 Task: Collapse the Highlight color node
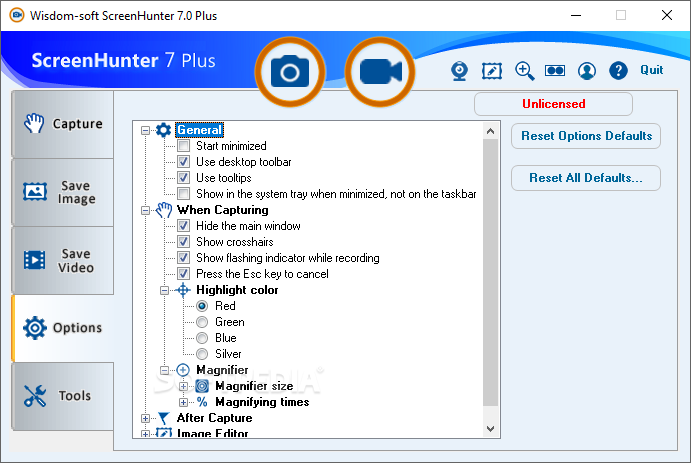click(x=164, y=290)
